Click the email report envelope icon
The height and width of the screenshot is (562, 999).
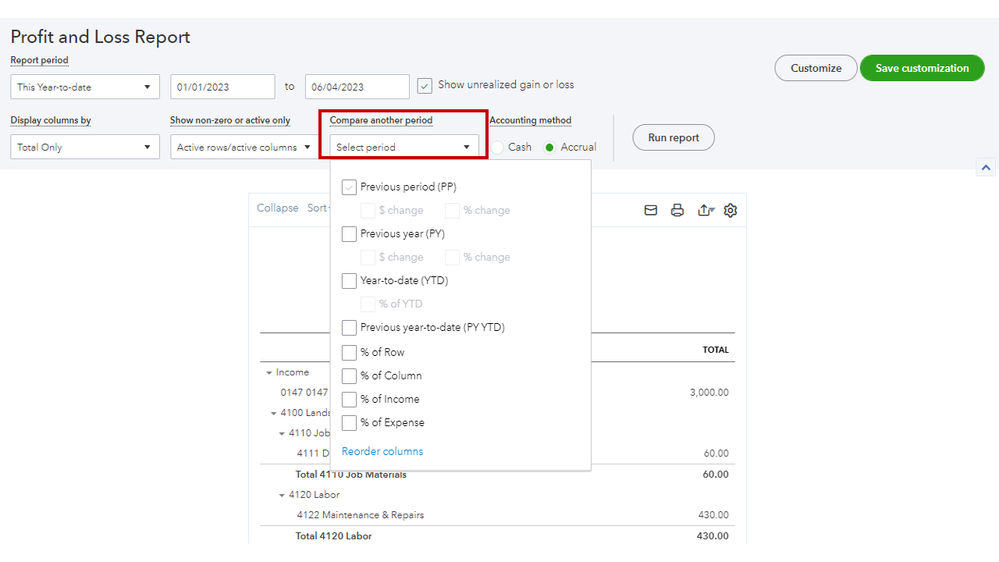pyautogui.click(x=651, y=210)
